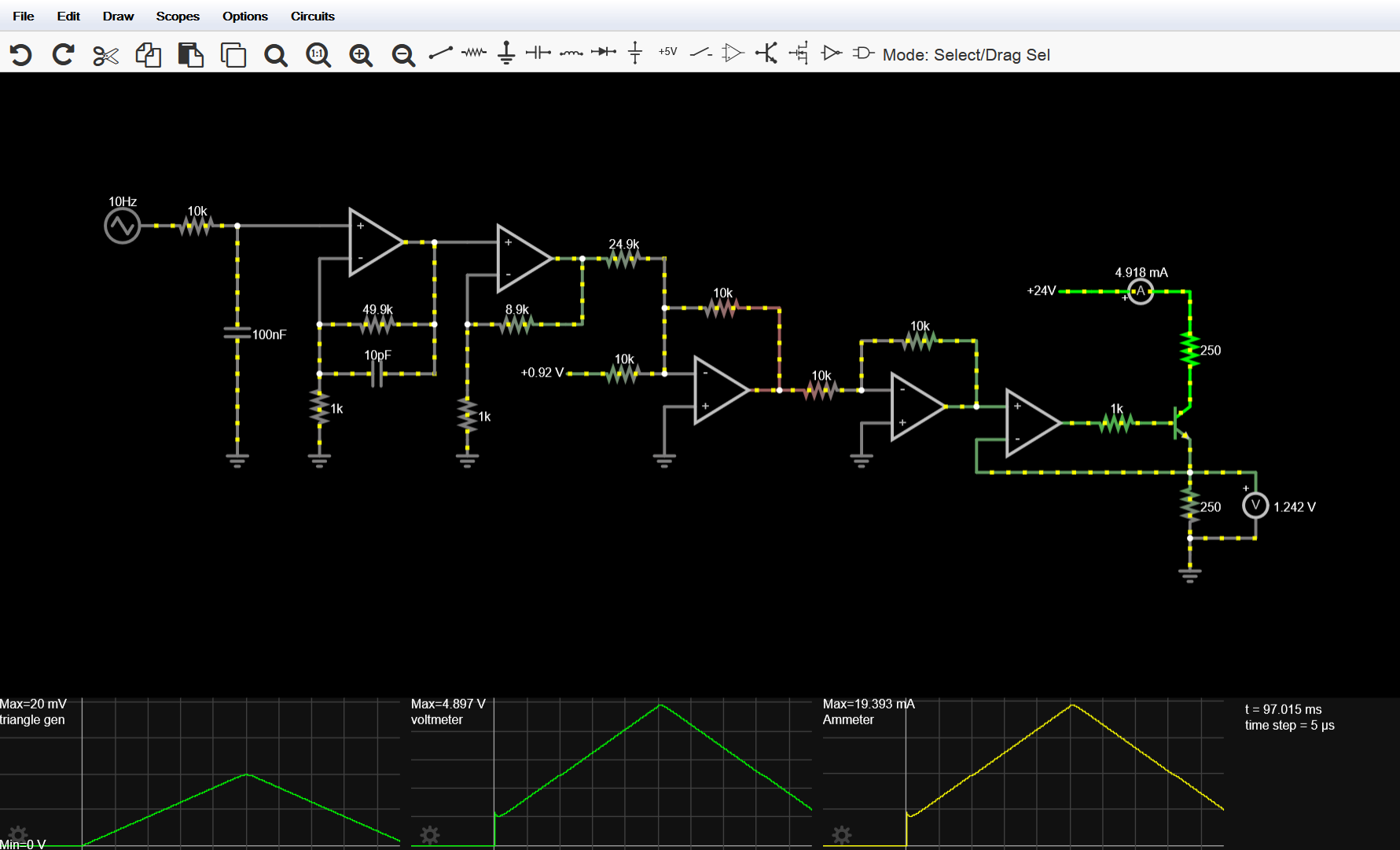Open Ammeter scope settings gear
This screenshot has width=1400, height=850.
[x=841, y=834]
